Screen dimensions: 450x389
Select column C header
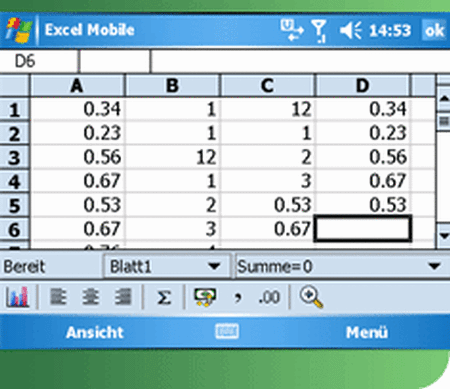267,86
